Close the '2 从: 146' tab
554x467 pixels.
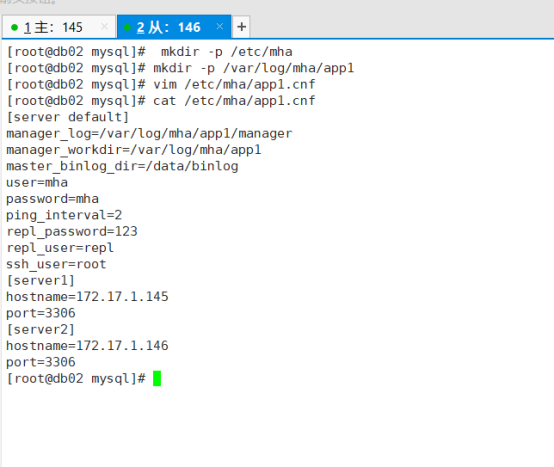[x=219, y=26]
